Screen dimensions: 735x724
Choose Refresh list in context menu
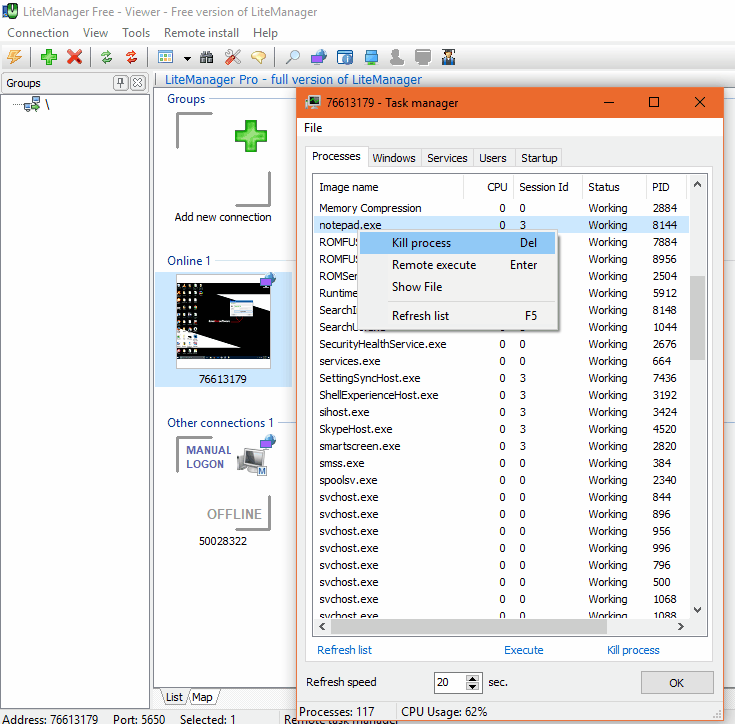457,316
